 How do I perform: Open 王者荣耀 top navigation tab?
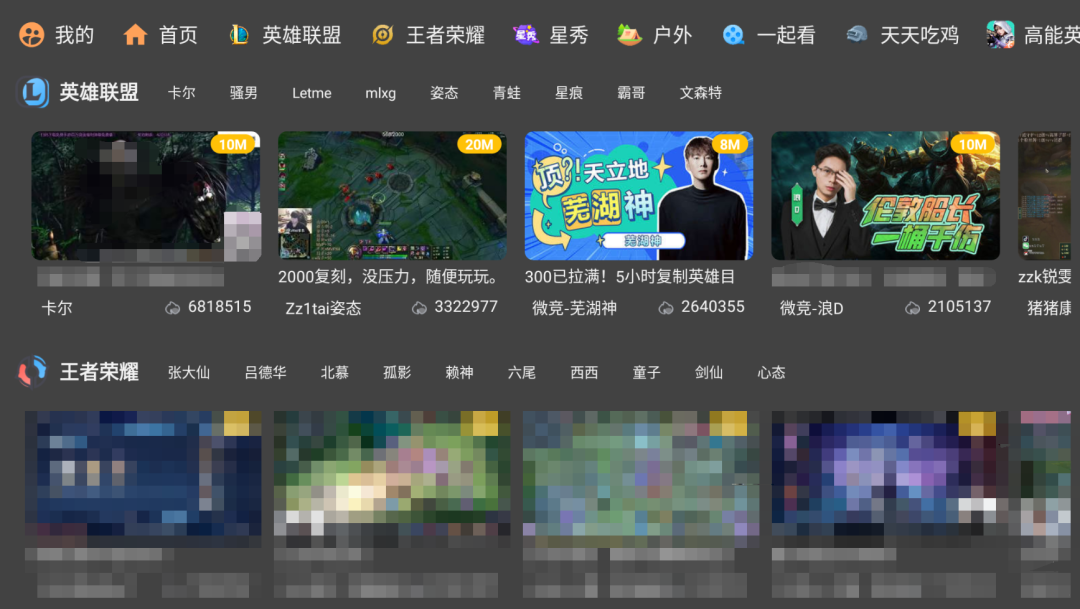[445, 34]
